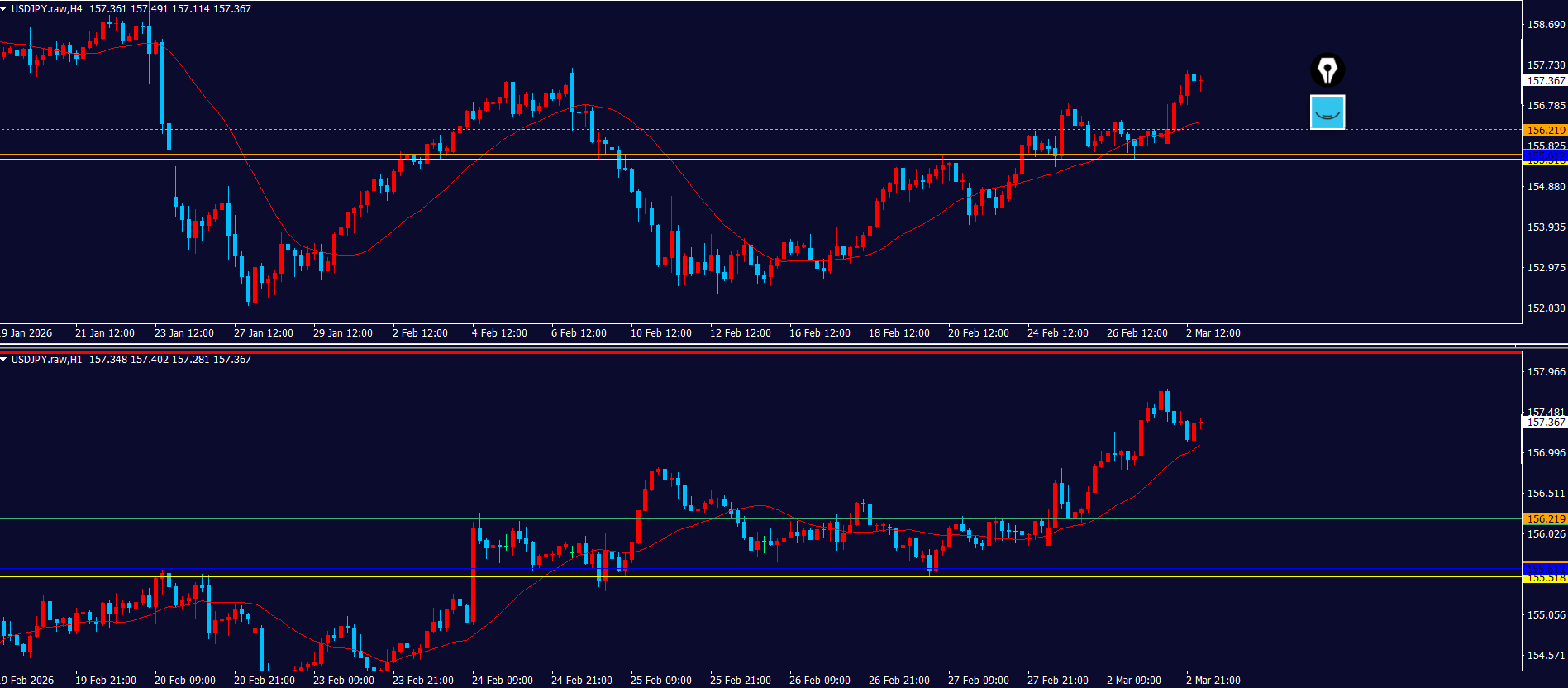The image size is (1568, 688).
Task: Click orange 156.219 price tag on H1 chart
Action: click(1545, 518)
